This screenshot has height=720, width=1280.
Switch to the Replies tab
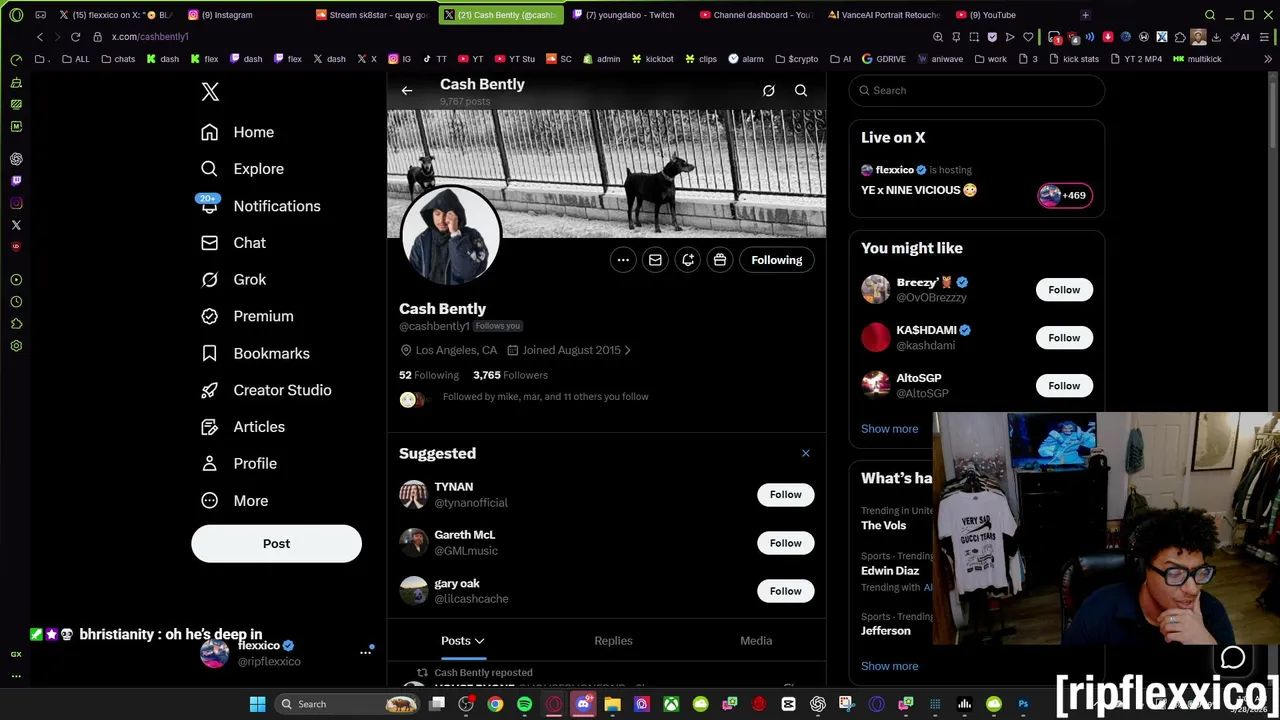pyautogui.click(x=613, y=641)
